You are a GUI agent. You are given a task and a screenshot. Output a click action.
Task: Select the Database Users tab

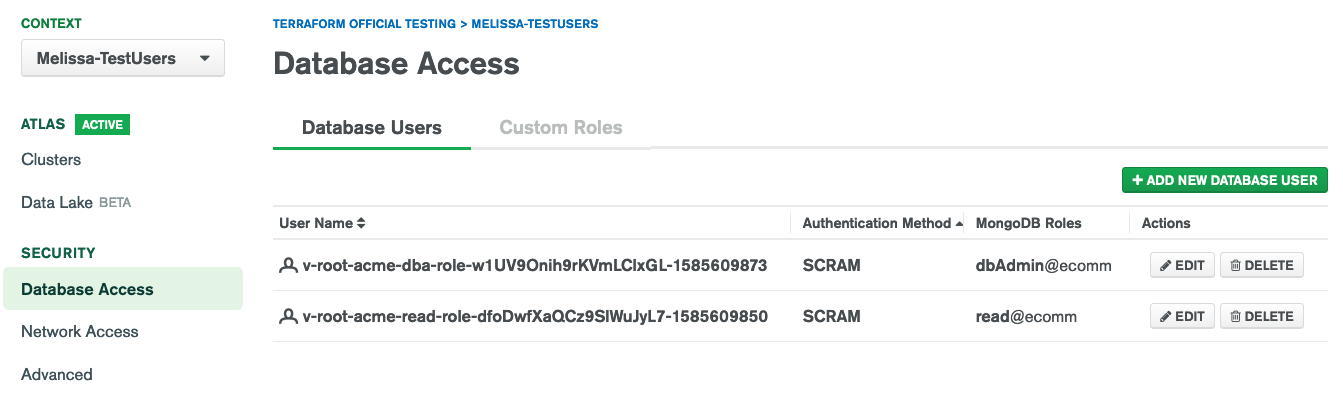[372, 128]
